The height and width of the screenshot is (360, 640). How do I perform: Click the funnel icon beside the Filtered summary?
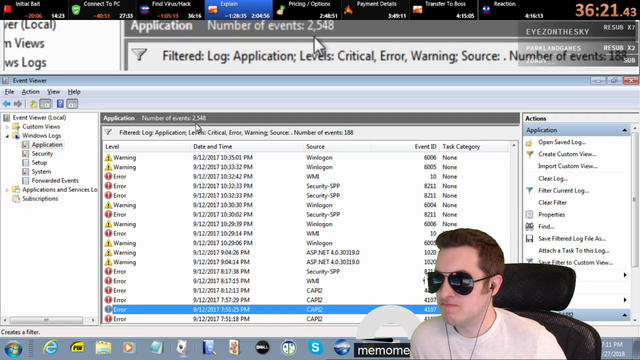108,132
